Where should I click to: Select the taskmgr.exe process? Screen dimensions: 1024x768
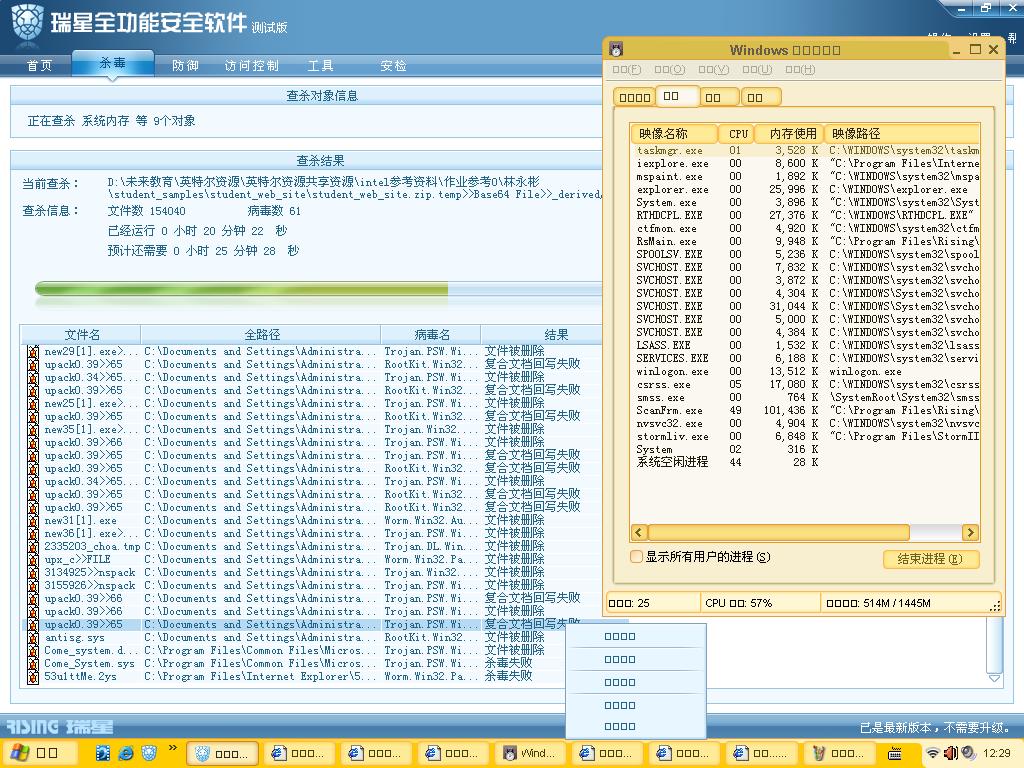click(805, 150)
